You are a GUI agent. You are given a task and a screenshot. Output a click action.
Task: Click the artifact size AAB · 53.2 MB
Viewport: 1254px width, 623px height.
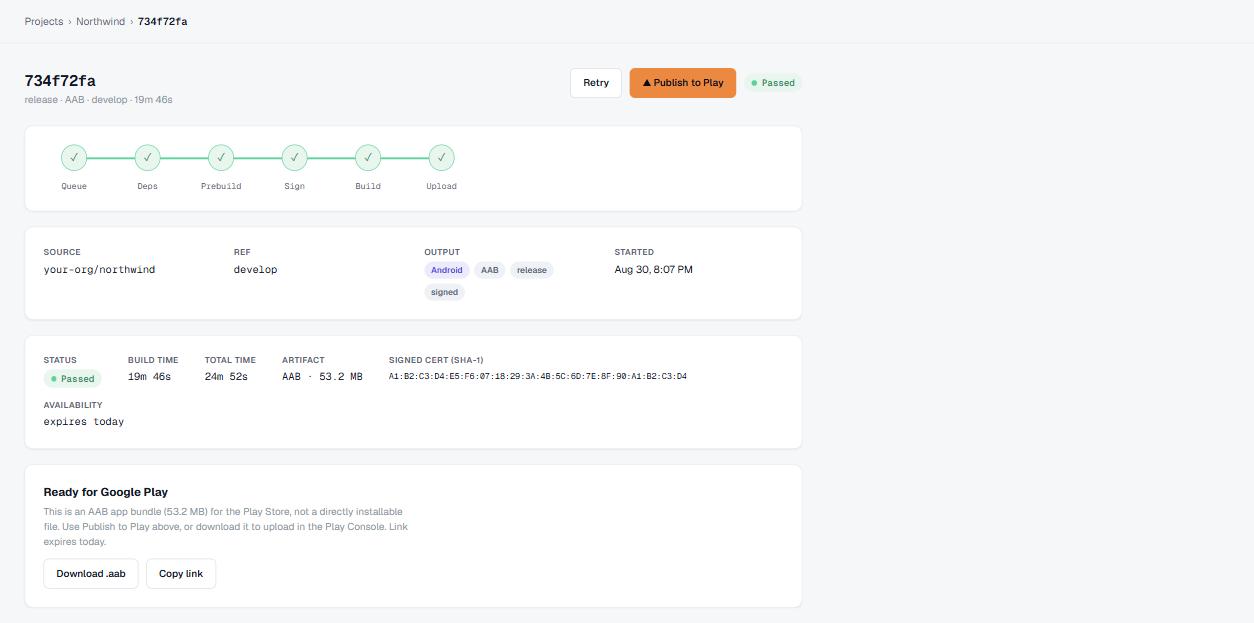[322, 377]
